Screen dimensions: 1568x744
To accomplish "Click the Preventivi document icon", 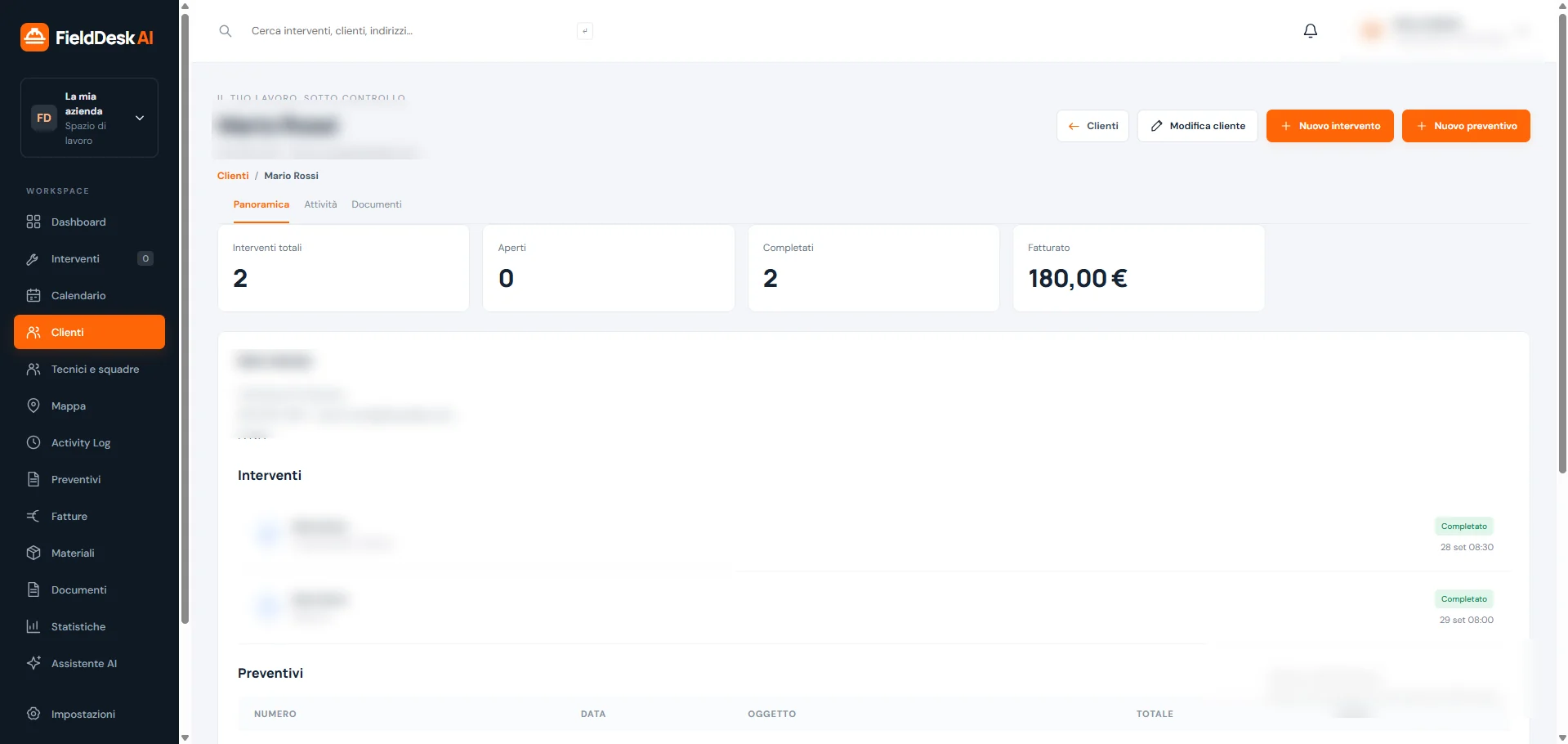I will tap(34, 479).
